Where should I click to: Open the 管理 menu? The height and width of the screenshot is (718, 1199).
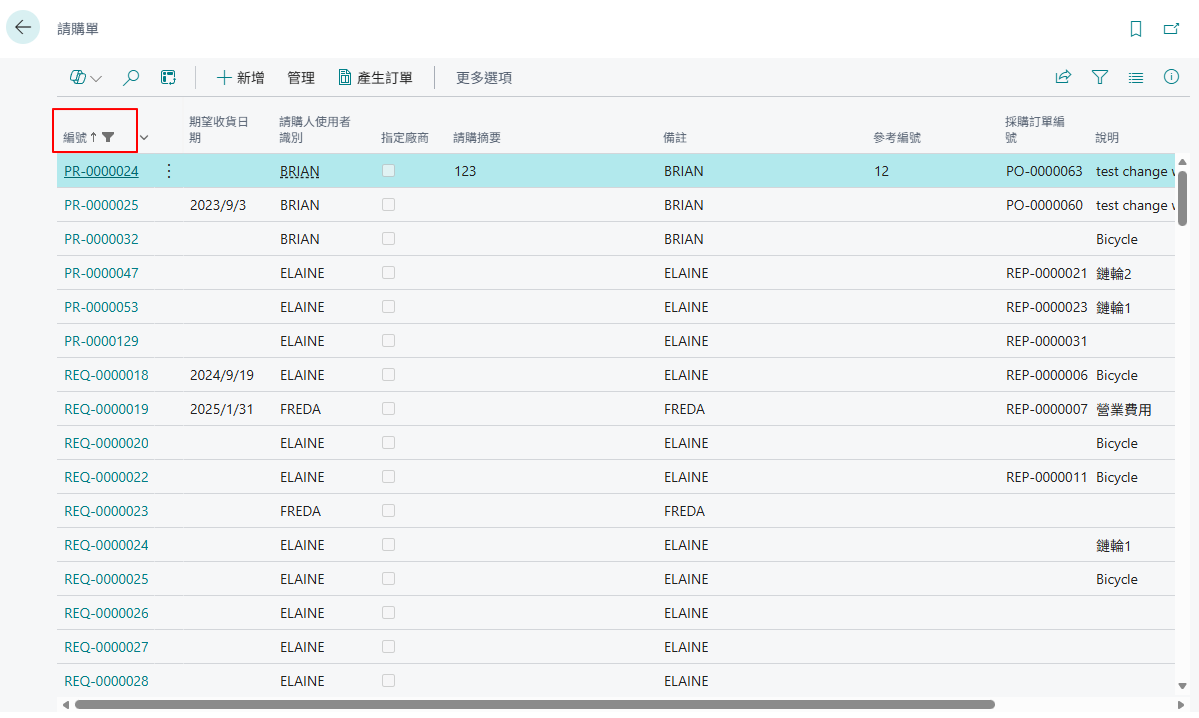(x=301, y=77)
